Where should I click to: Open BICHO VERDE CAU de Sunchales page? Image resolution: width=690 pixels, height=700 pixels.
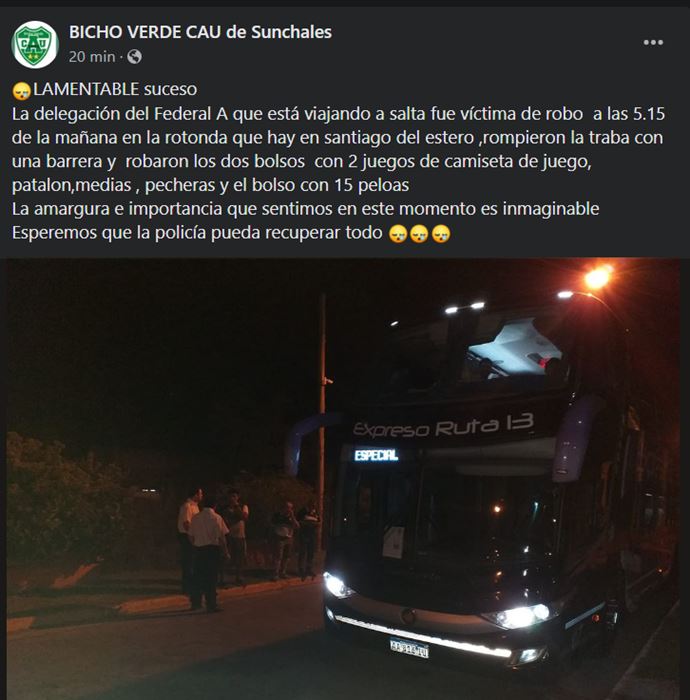coord(200,32)
